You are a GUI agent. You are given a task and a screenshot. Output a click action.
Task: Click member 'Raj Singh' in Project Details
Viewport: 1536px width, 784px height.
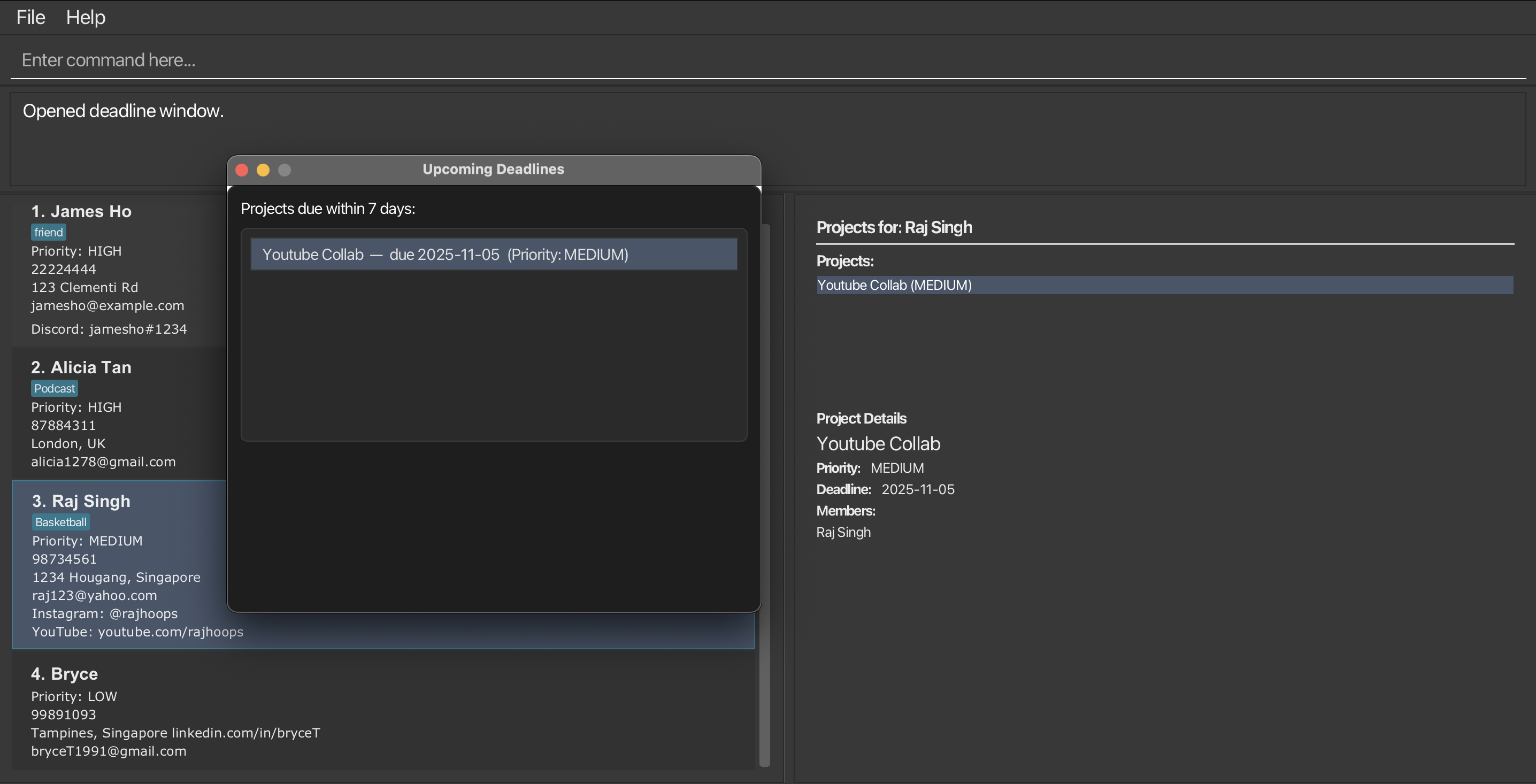coord(843,533)
